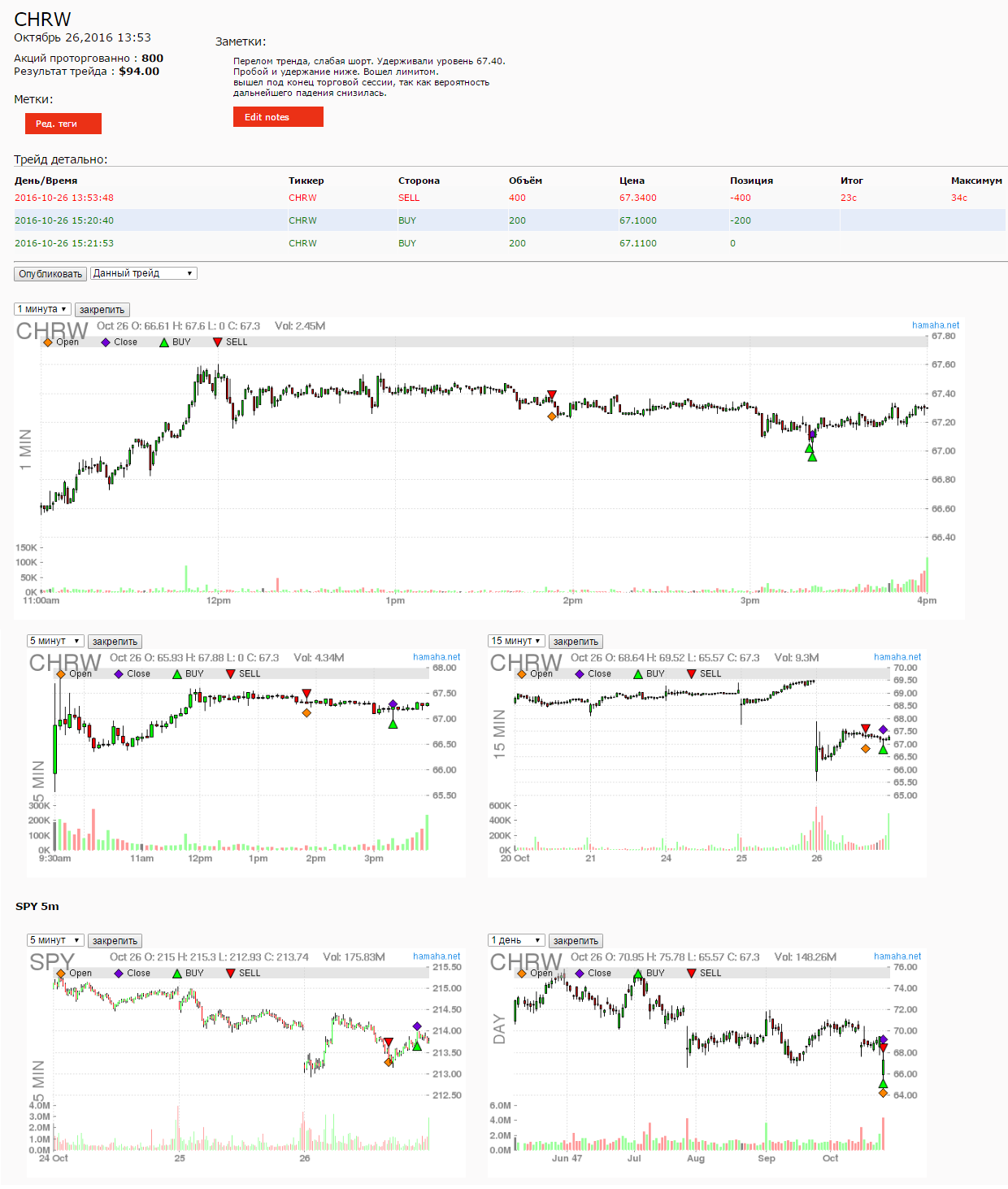The height and width of the screenshot is (1189, 1008).
Task: Click the "Цена" column header
Action: 632,181
